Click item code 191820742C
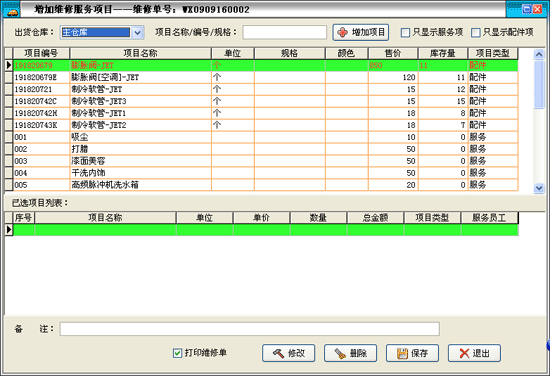The width and height of the screenshot is (550, 376). (35, 101)
